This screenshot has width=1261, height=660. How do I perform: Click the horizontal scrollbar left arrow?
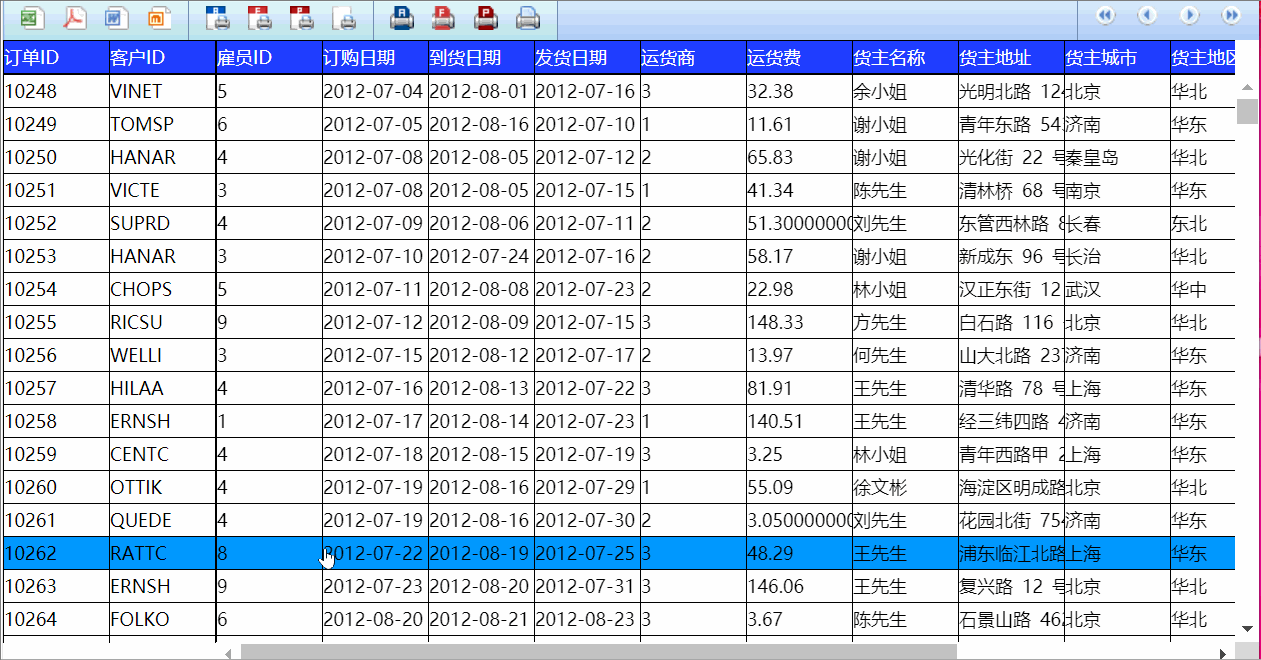pyautogui.click(x=228, y=653)
